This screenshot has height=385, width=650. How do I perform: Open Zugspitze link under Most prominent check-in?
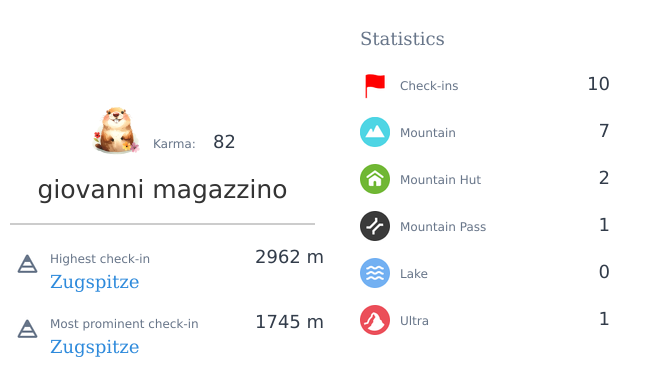(x=95, y=347)
